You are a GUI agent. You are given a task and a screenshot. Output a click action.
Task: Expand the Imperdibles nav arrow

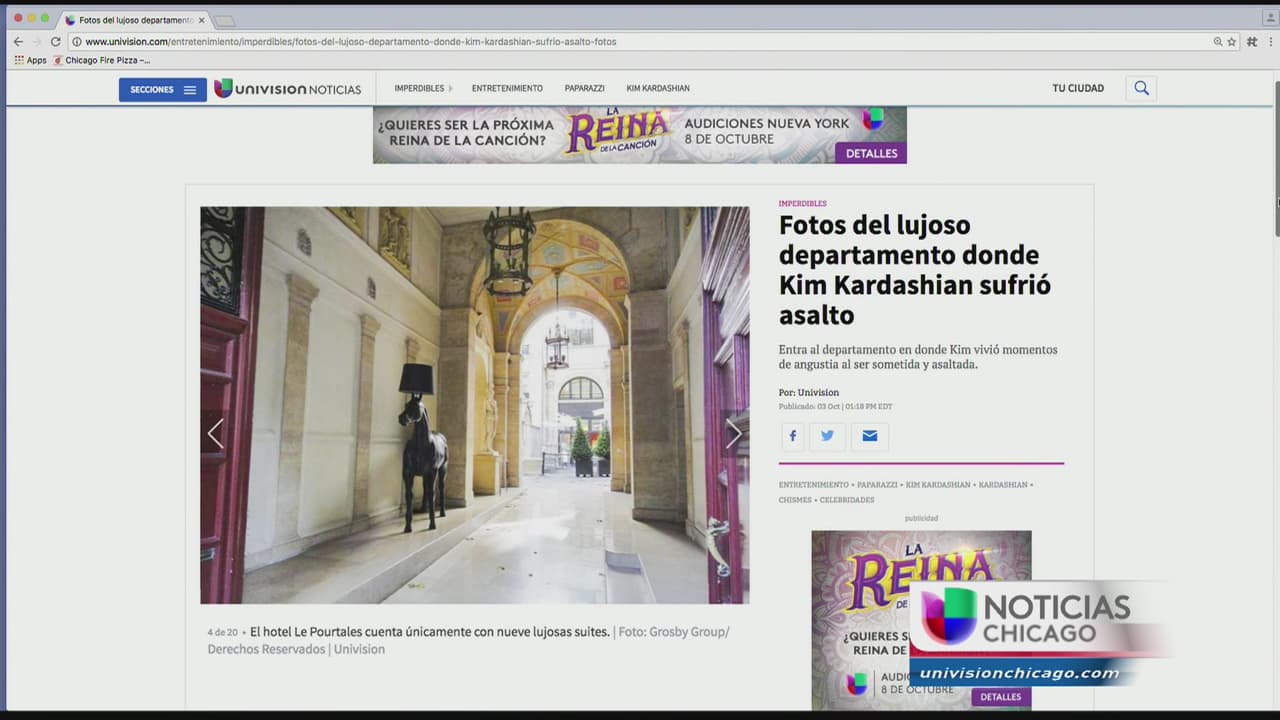451,89
